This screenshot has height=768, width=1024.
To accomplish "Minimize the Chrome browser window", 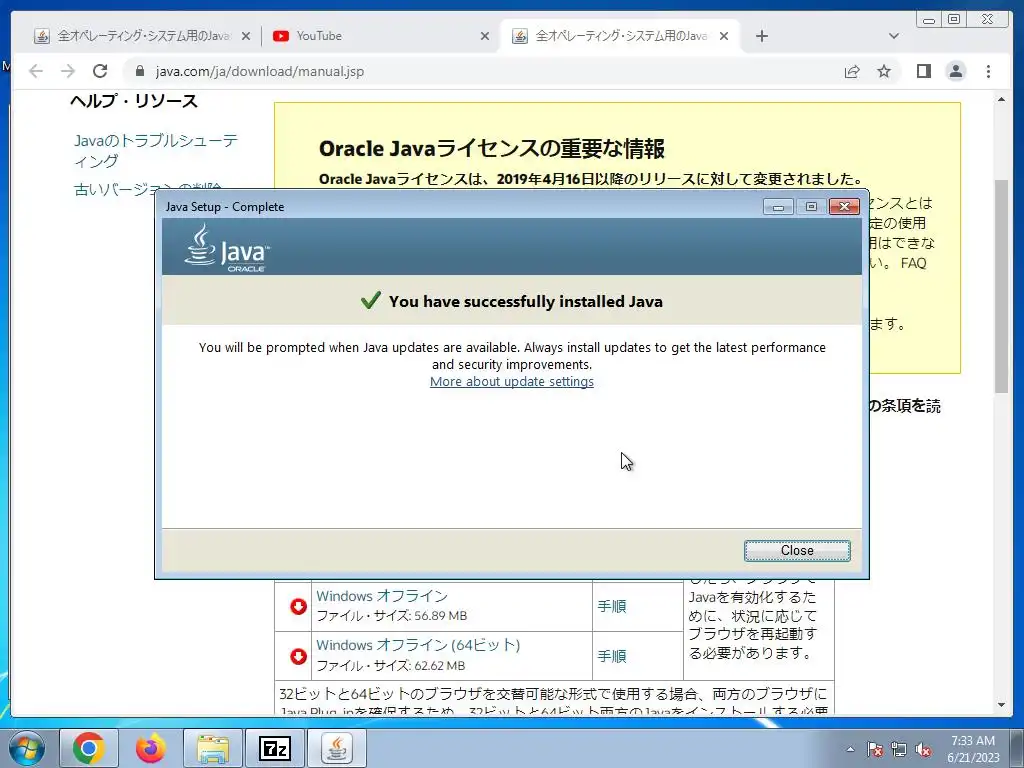I will click(x=928, y=20).
